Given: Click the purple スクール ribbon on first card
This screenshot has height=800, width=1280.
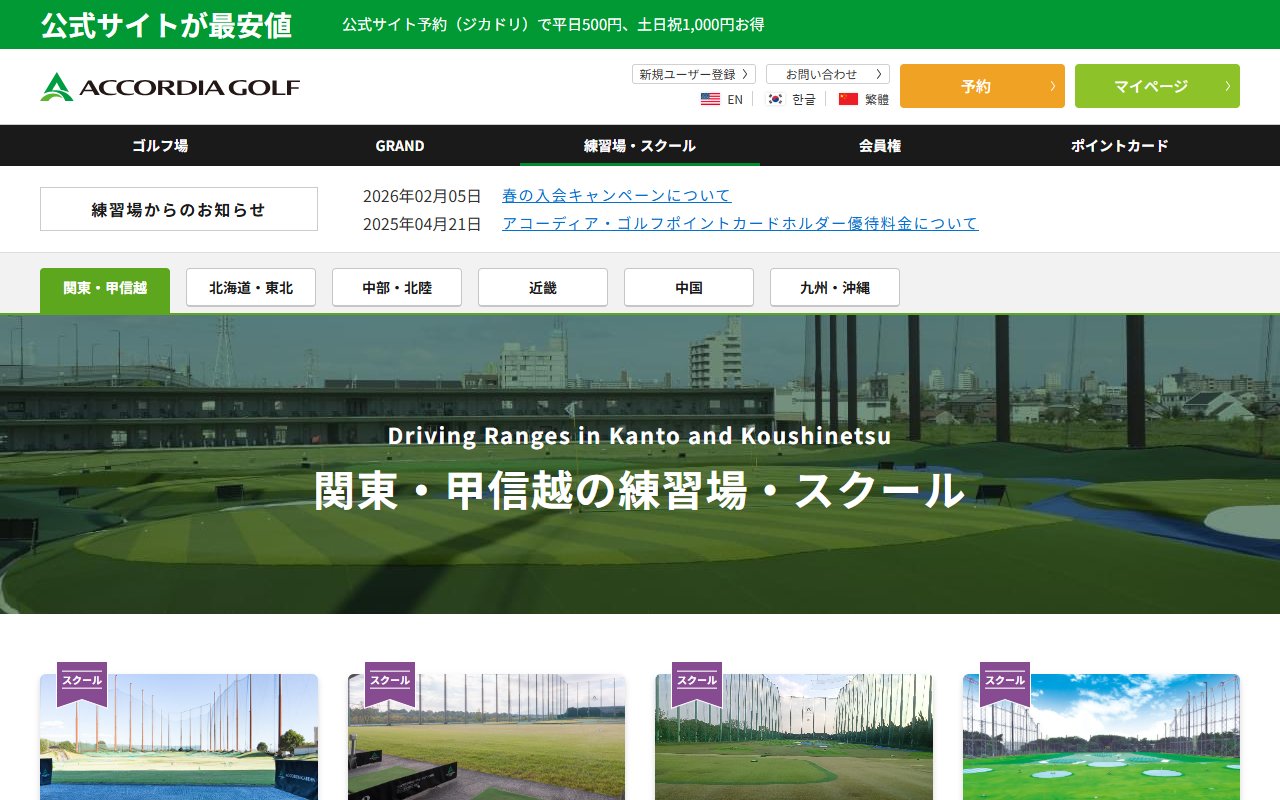Looking at the screenshot, I should click(82, 681).
